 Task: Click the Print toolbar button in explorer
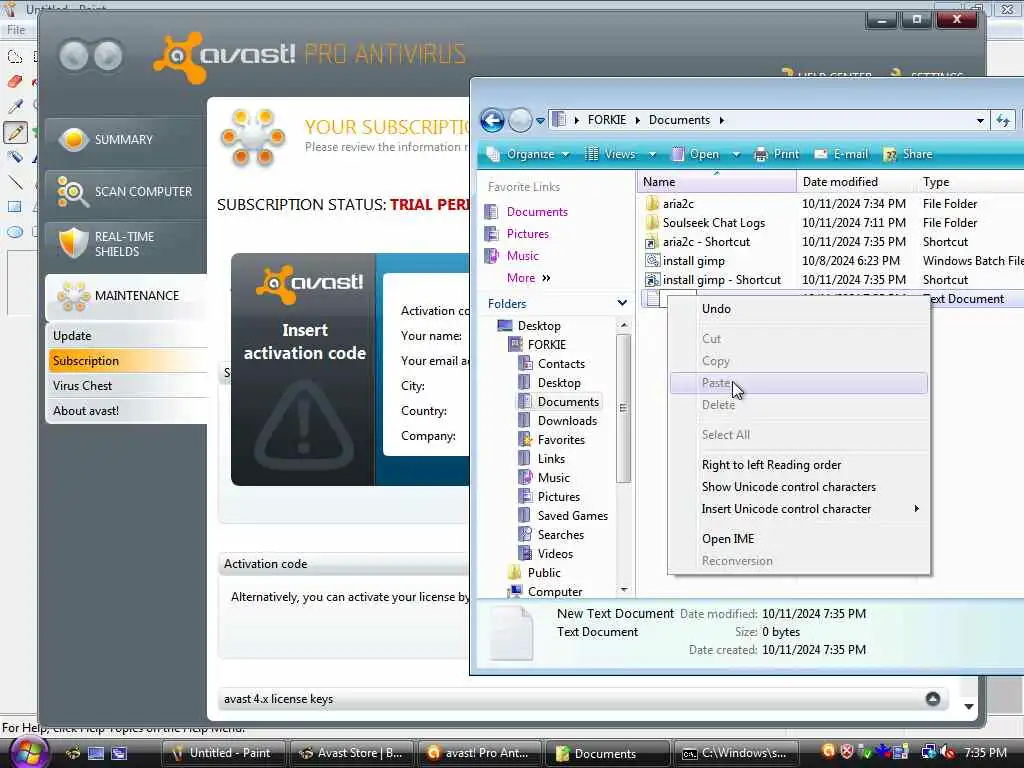click(x=776, y=154)
